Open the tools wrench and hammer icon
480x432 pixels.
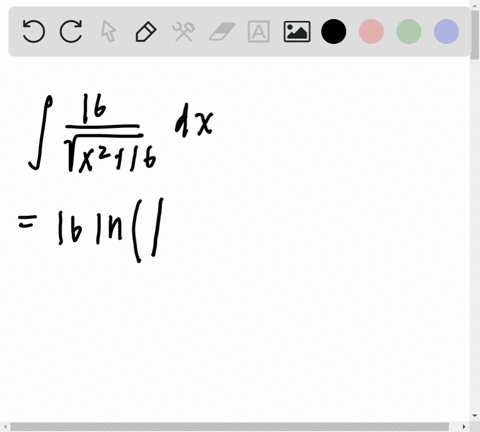tap(184, 32)
